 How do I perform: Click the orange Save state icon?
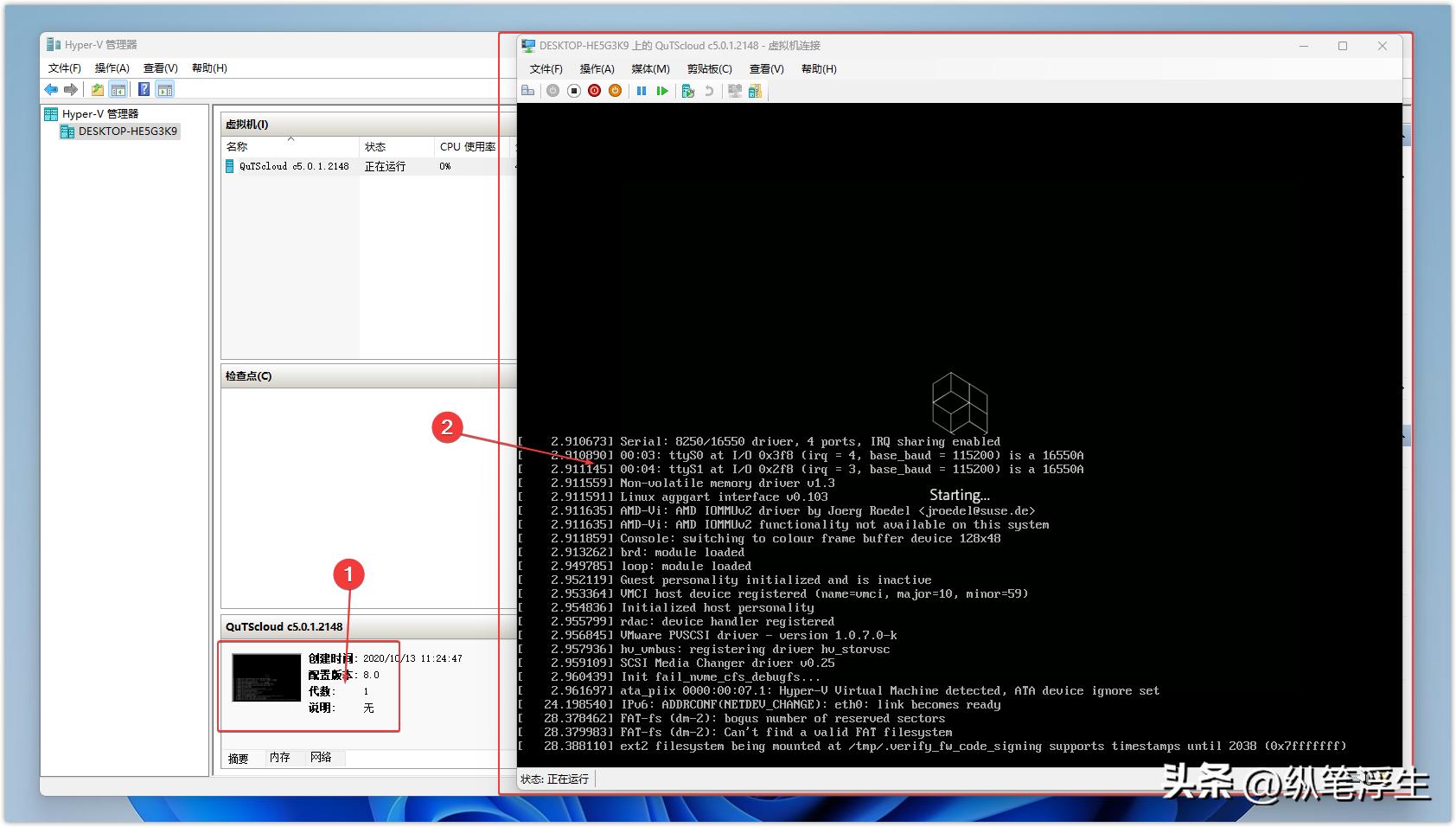click(x=615, y=91)
